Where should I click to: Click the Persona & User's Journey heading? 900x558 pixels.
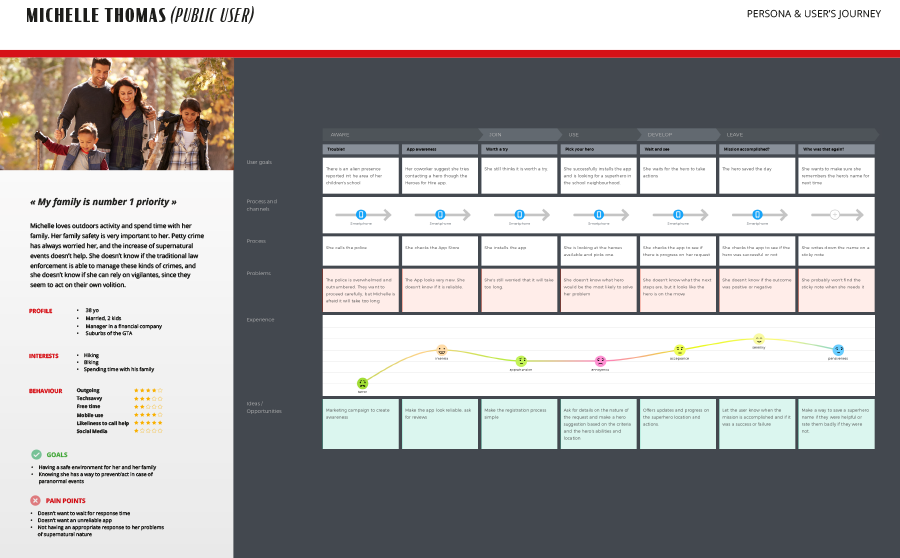813,14
